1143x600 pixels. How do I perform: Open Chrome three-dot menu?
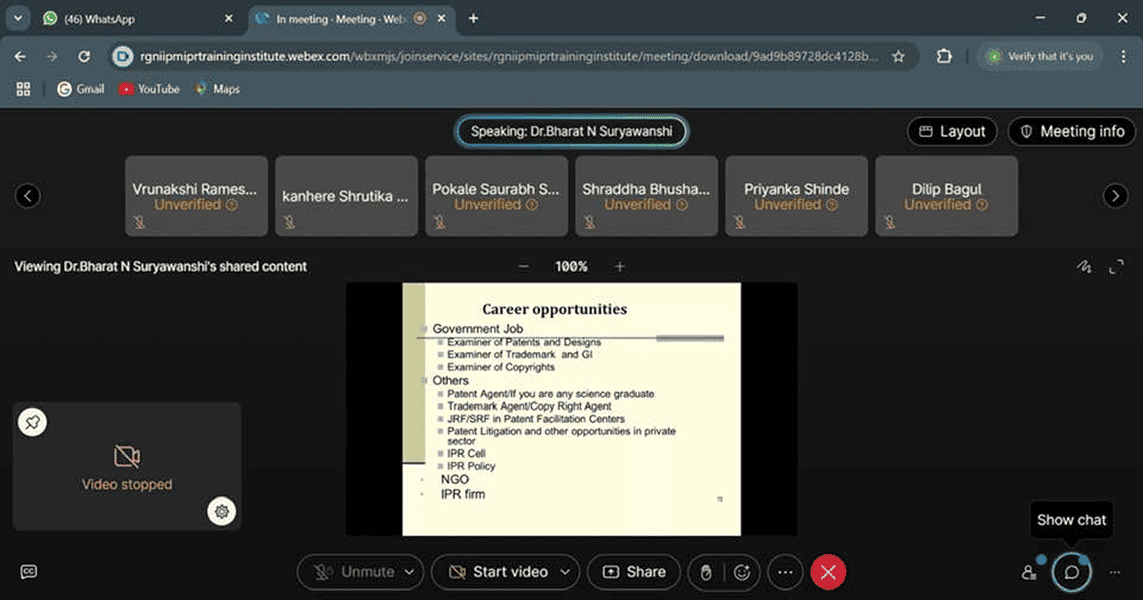(x=1123, y=56)
